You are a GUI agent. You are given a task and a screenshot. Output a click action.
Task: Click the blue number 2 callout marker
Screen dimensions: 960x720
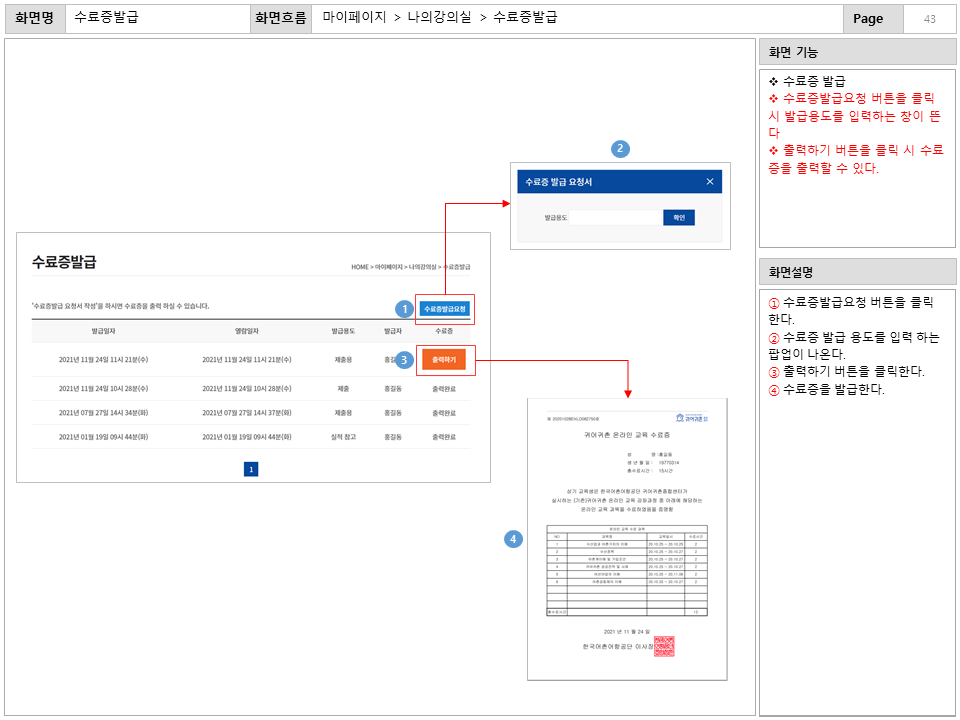click(620, 149)
